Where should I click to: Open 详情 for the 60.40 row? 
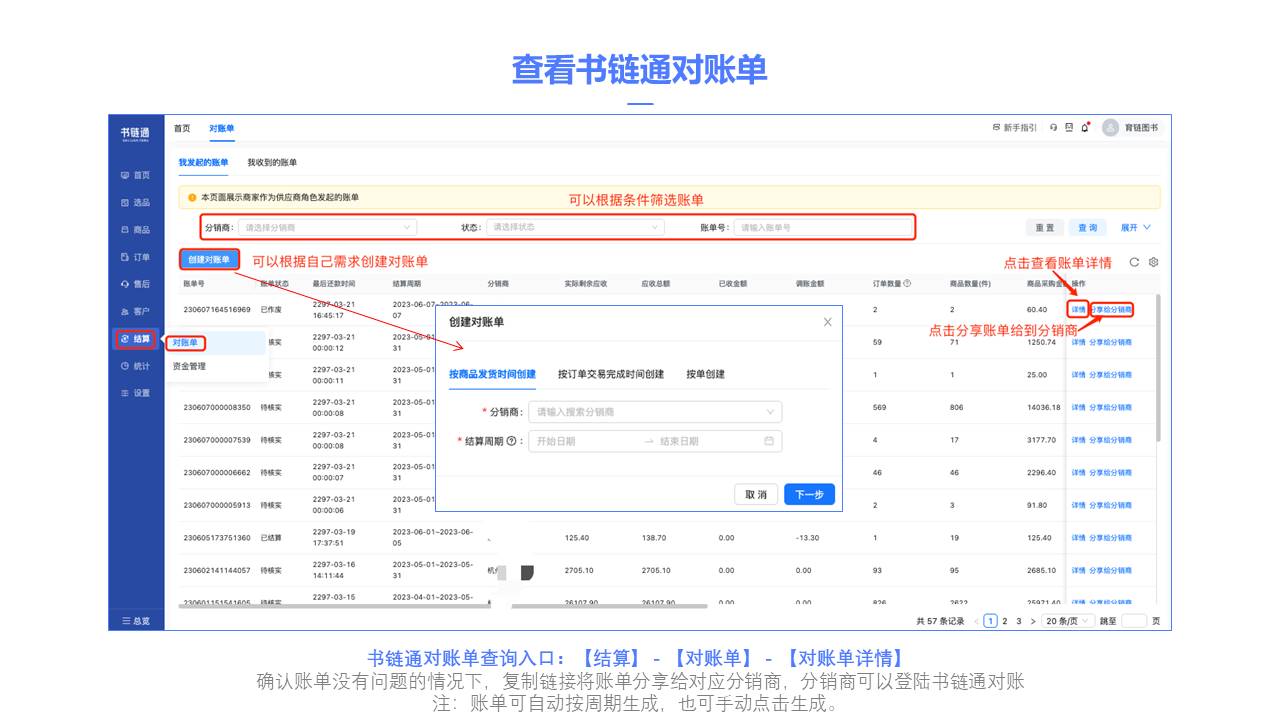(x=1078, y=310)
